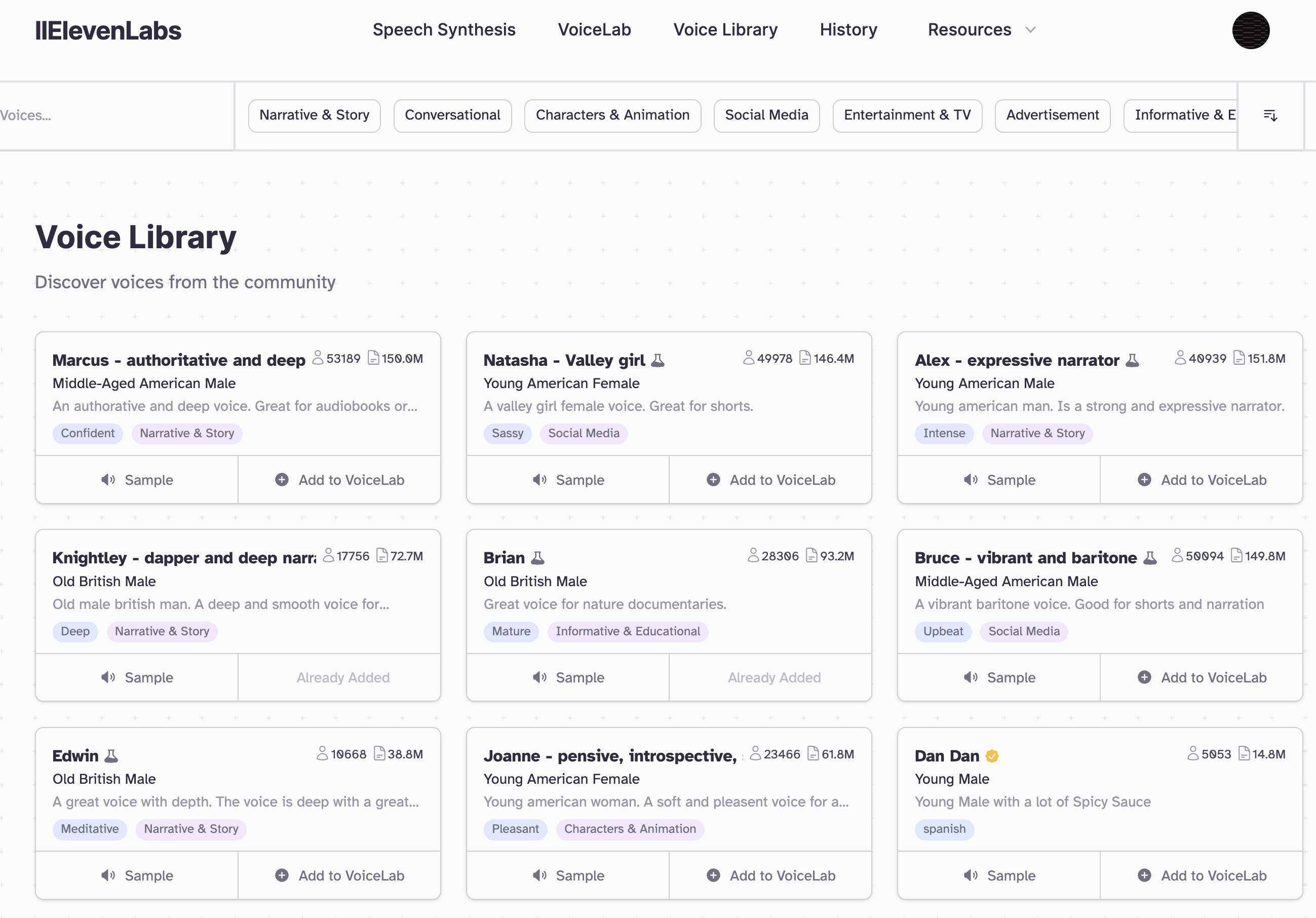Click the users icon on Dan Dan card
This screenshot has height=918, width=1316.
click(1193, 753)
